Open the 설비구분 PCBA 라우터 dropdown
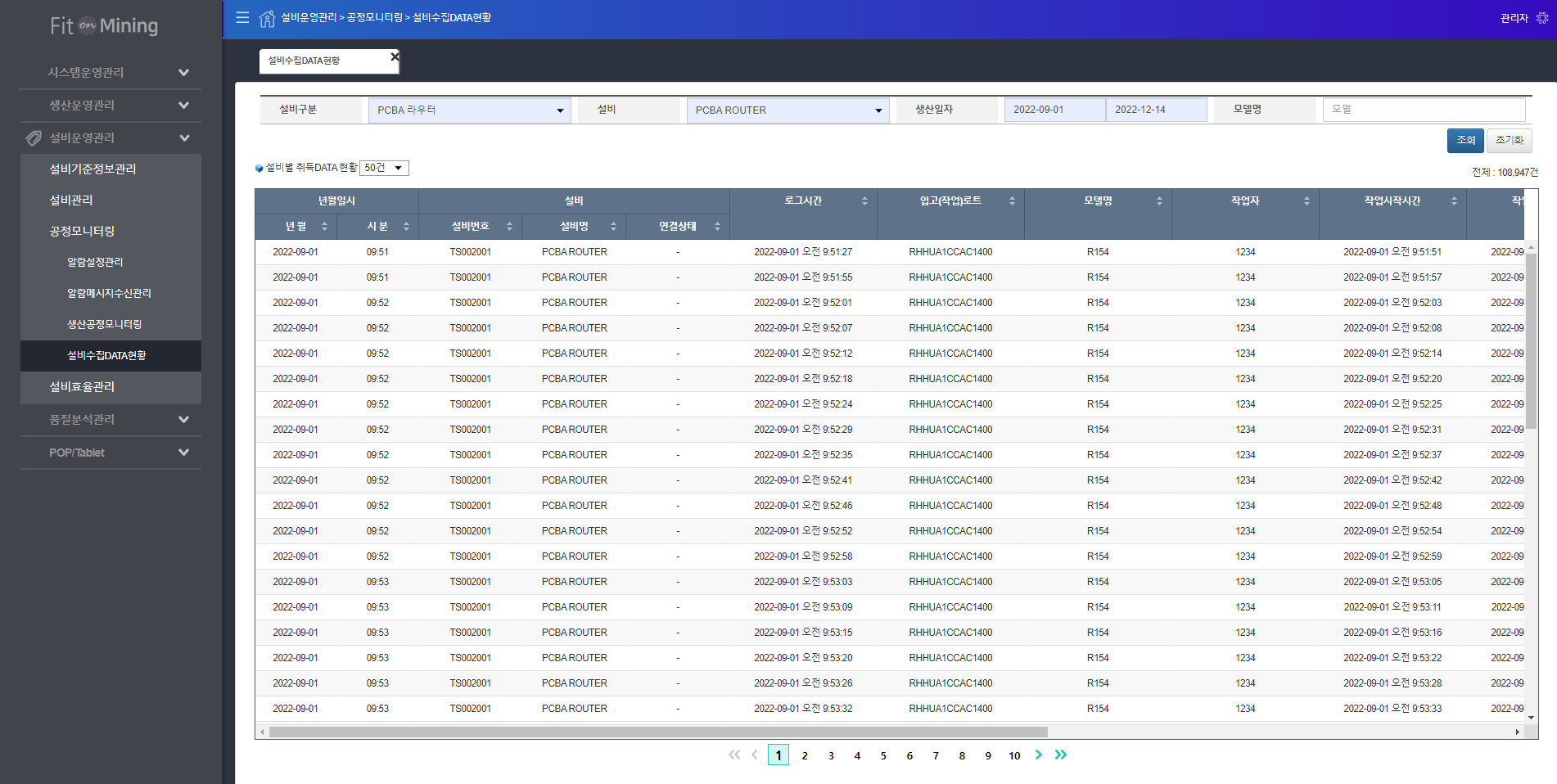Viewport: 1557px width, 784px height. (x=469, y=110)
